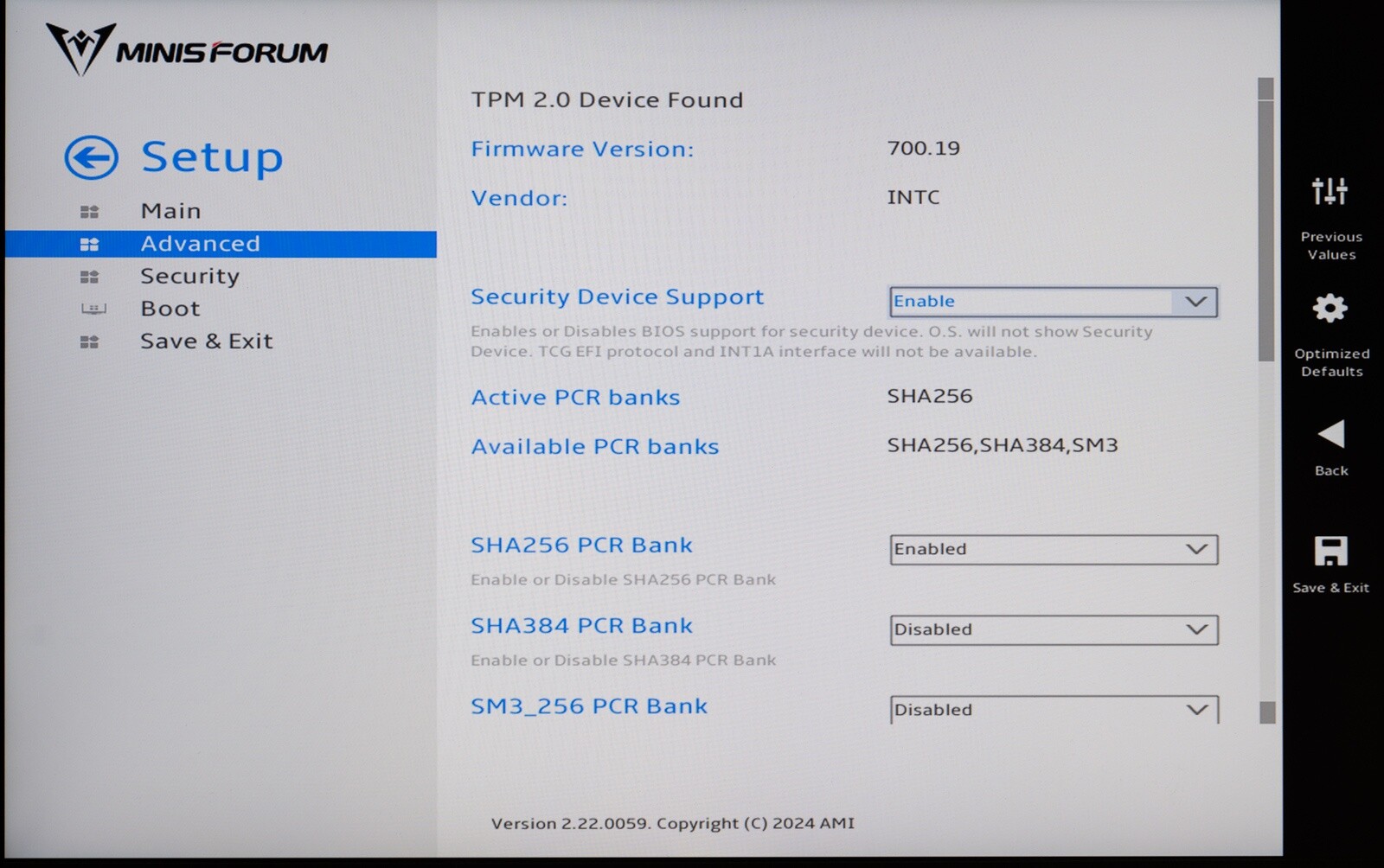
Task: Open the Boot menu section
Action: click(x=170, y=309)
